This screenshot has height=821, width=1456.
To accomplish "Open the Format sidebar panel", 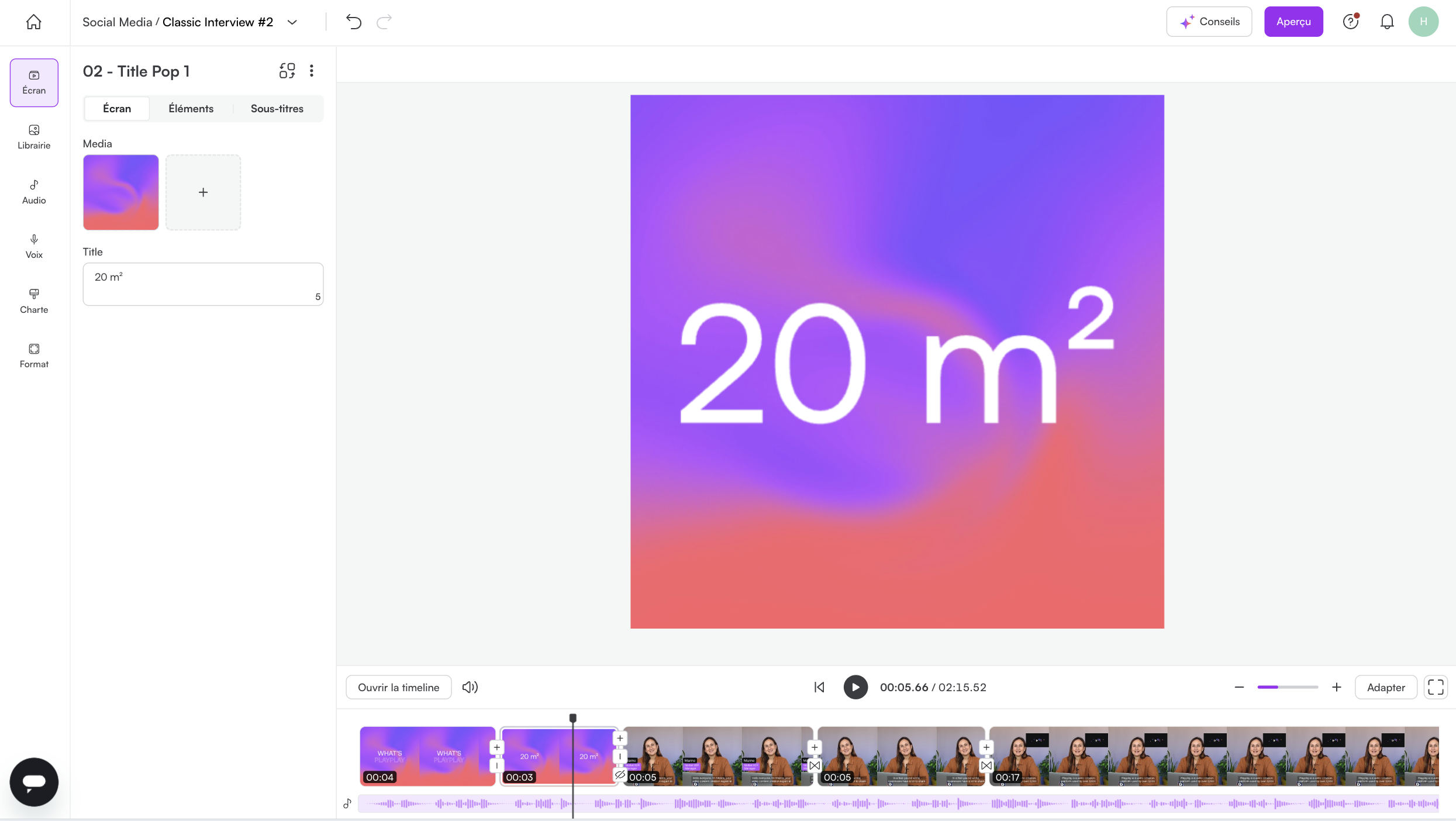I will 34,356.
